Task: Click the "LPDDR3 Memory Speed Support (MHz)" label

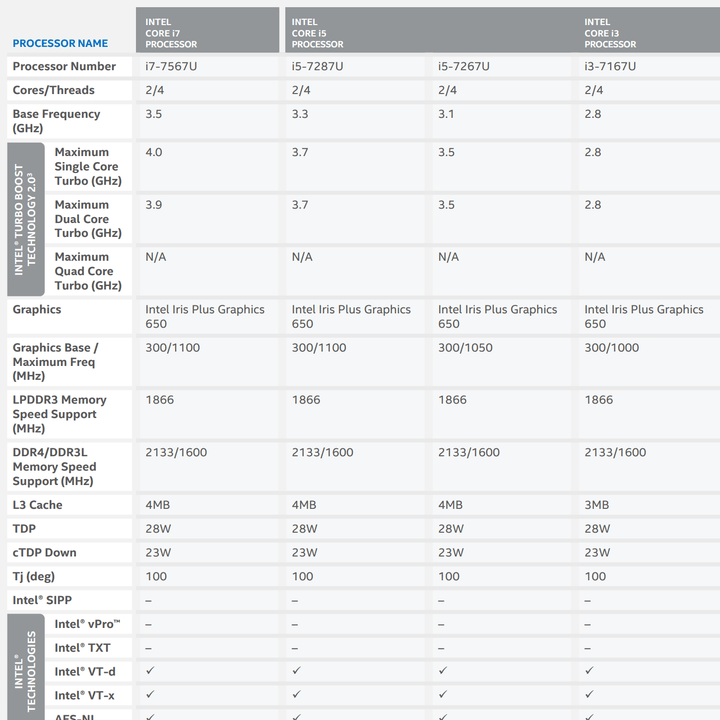Action: pos(59,414)
